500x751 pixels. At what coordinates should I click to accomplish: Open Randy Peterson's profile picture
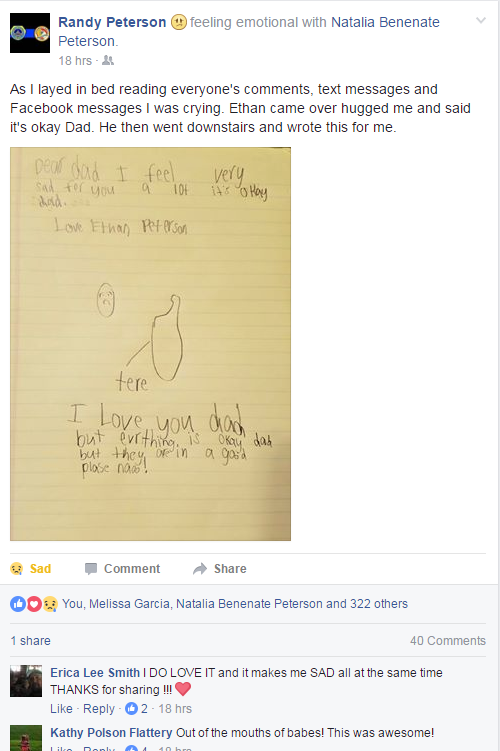[x=30, y=33]
